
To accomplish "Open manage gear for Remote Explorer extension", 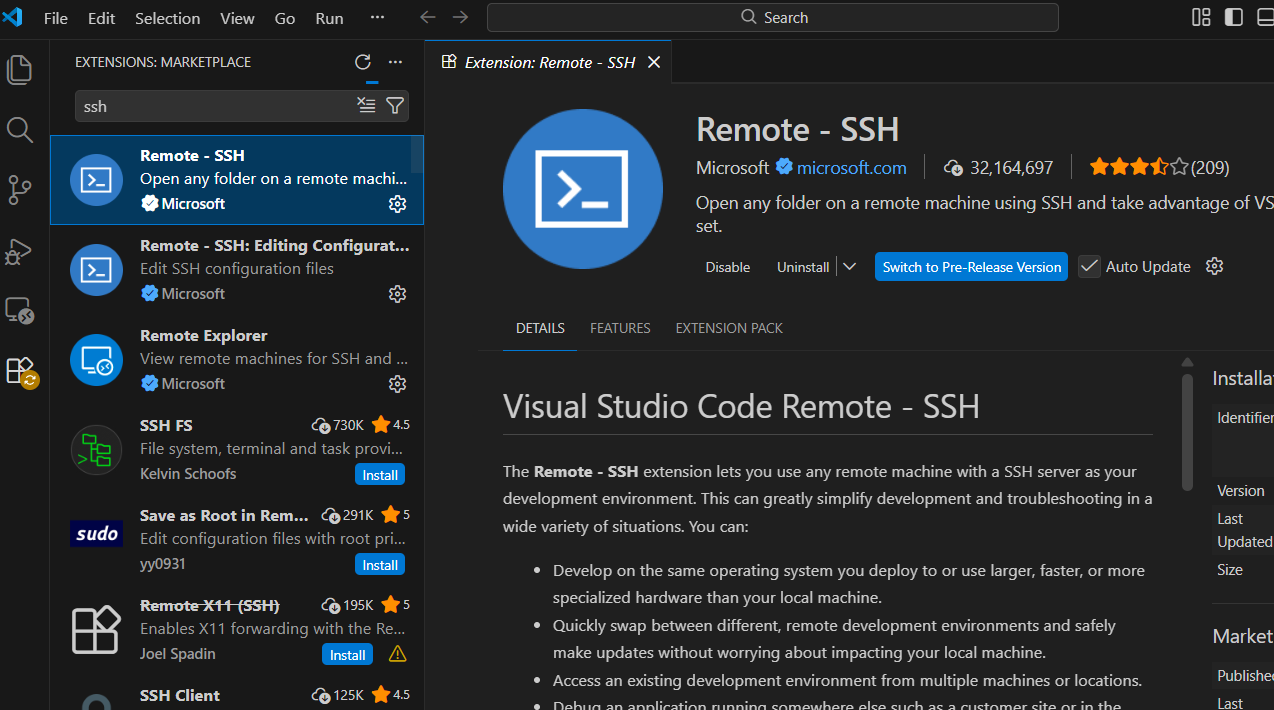I will (x=397, y=384).
